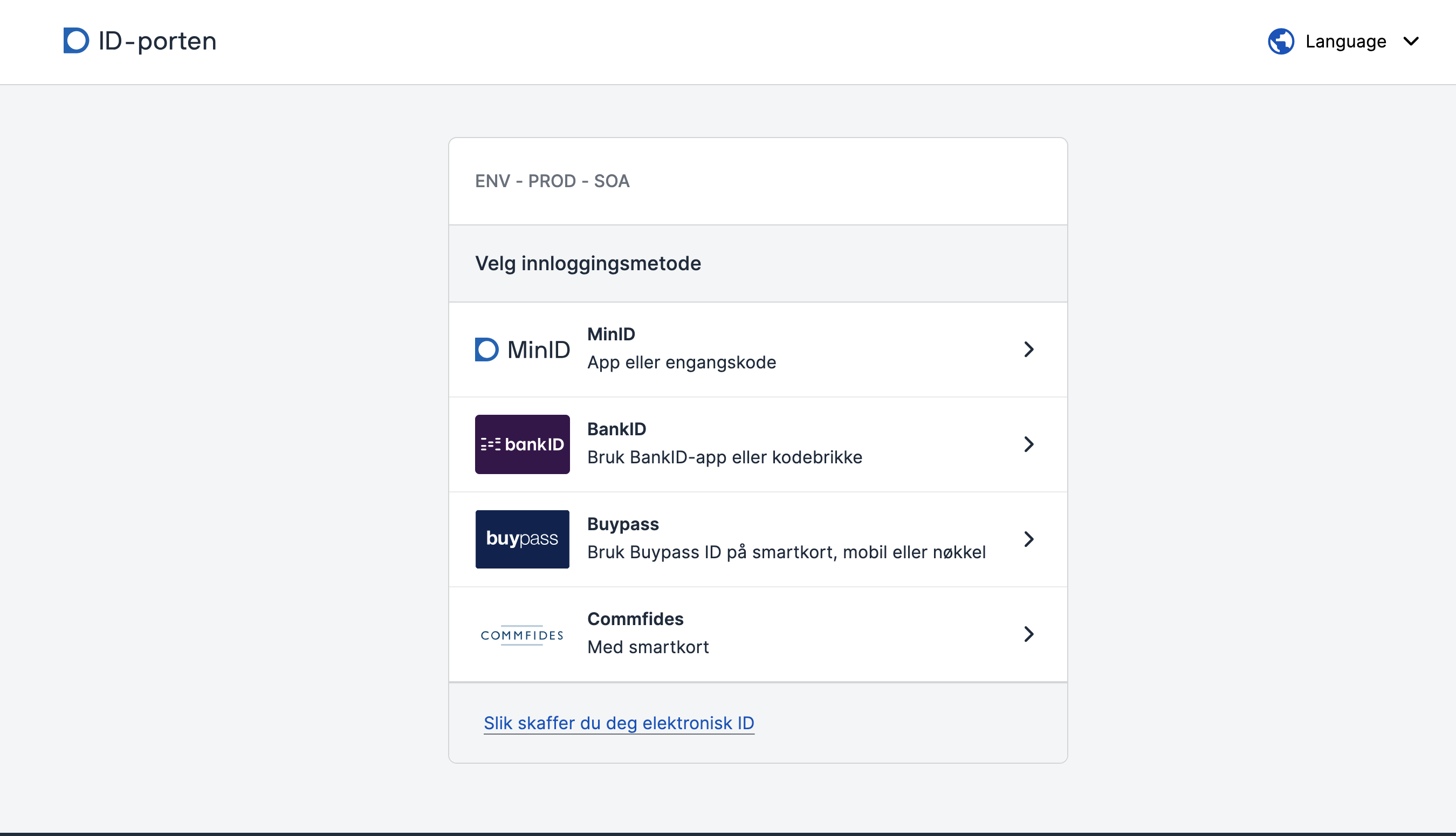The width and height of the screenshot is (1456, 836).
Task: Click the ID-porten logo icon
Action: (75, 41)
